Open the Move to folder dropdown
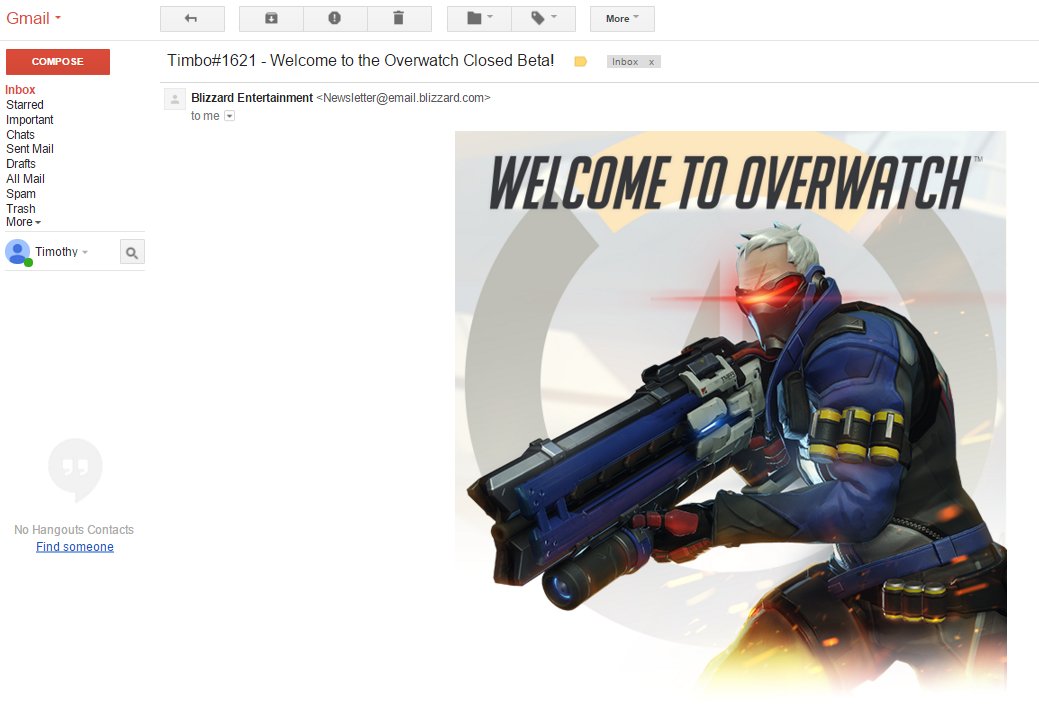Screen dimensions: 1039x719 click(x=479, y=19)
